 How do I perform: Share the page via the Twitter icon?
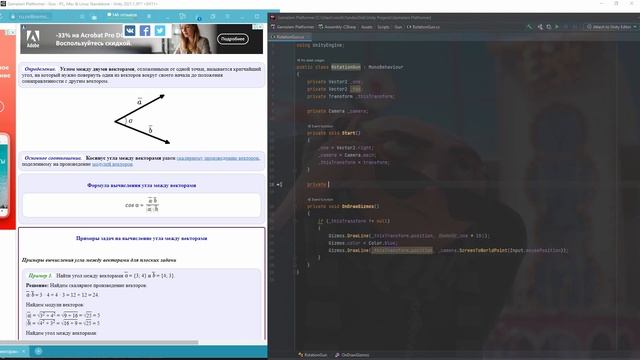160,31
